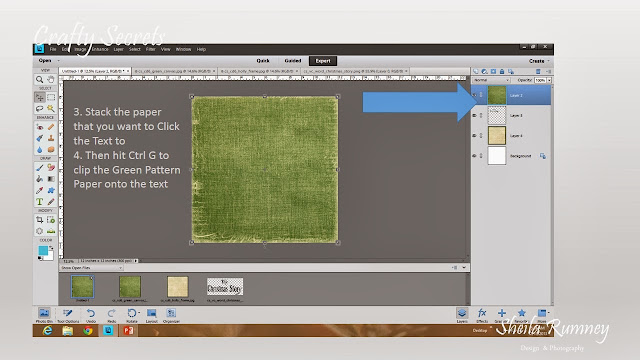
Task: Add a layer mask
Action: [493, 71]
